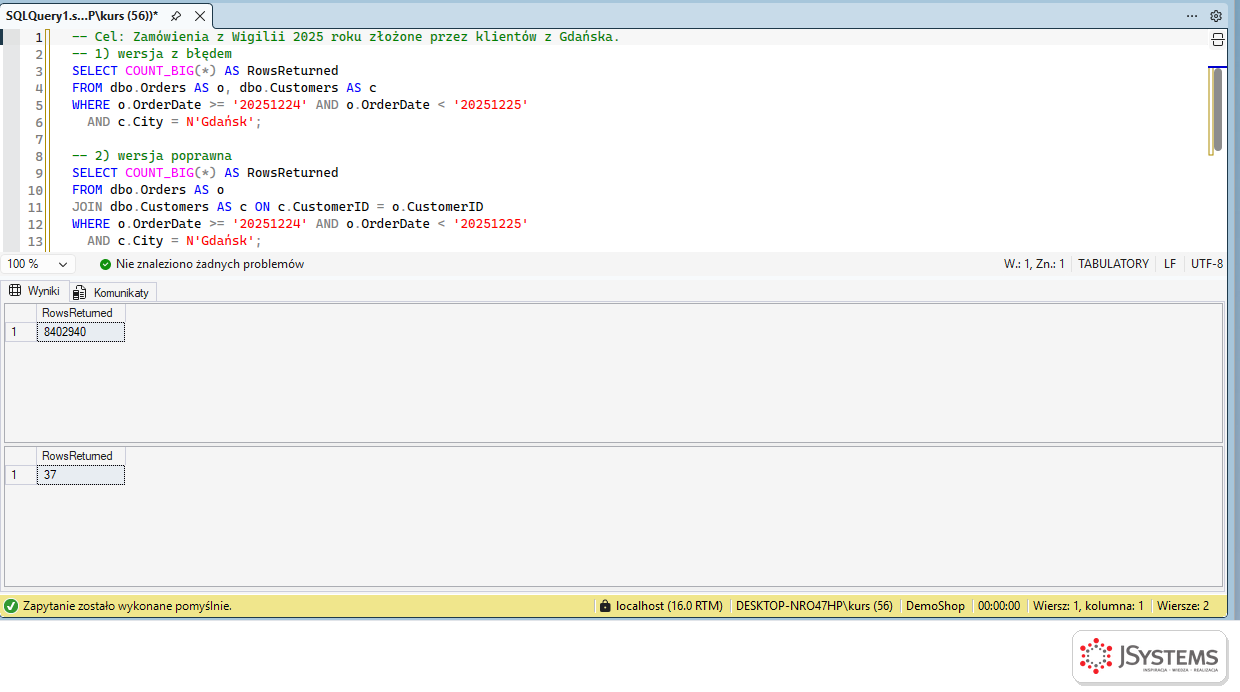This screenshot has width=1240, height=692.
Task: Click the top-right editor scroll map marker
Action: click(x=1217, y=66)
